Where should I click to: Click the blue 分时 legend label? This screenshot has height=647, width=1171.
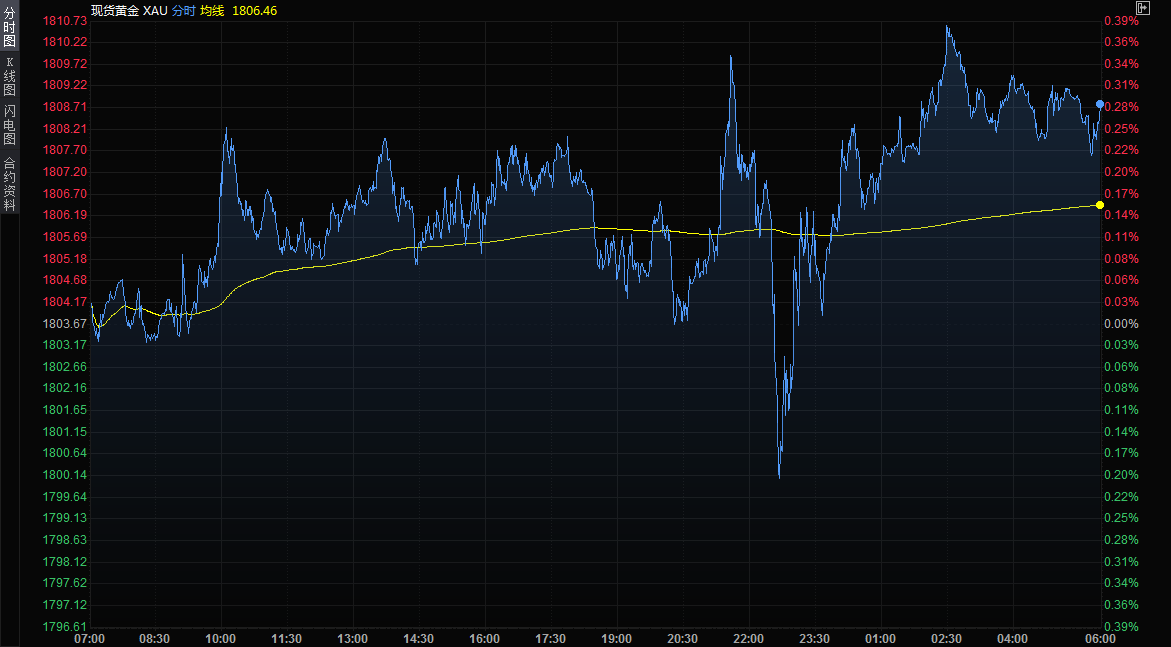(x=185, y=10)
